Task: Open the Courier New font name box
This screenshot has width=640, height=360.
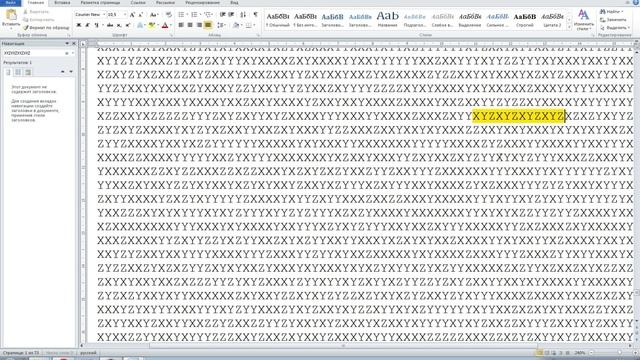Action: coord(90,15)
